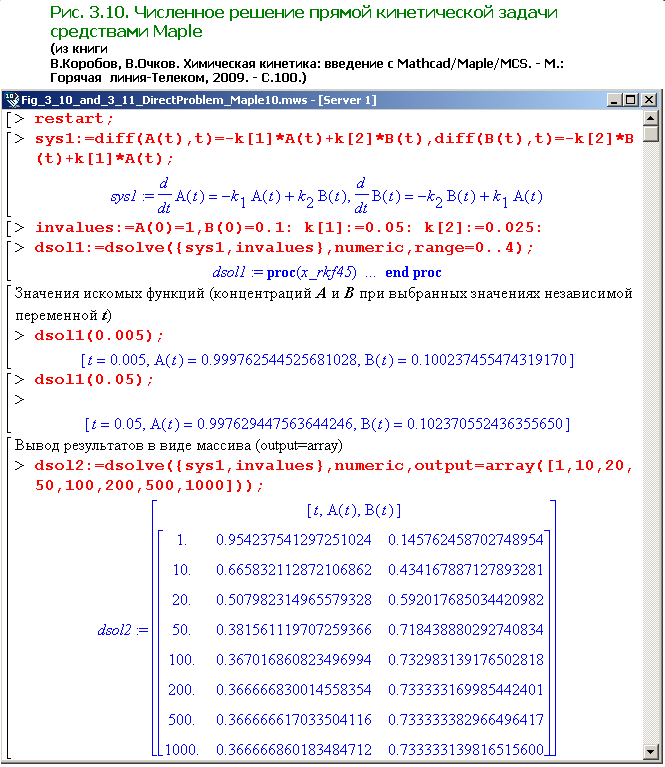Screen dimensions: 665x767
Task: Click the [t, A(t), B(t)] array header
Action: 353,510
